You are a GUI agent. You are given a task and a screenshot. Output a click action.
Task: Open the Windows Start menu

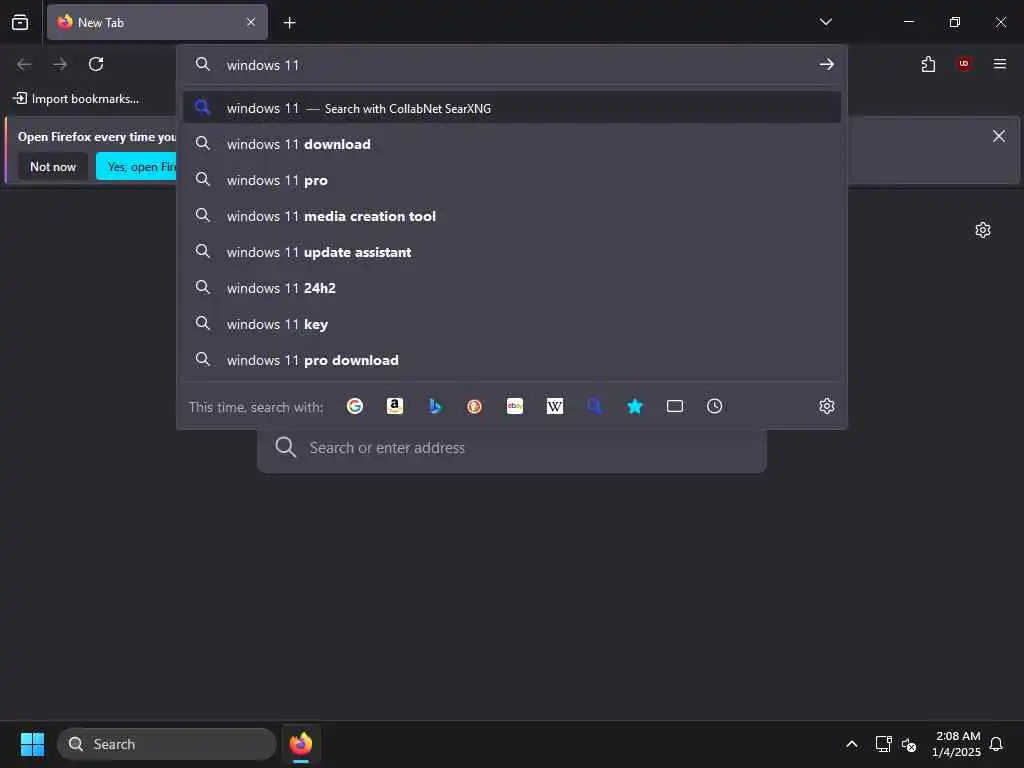[x=32, y=744]
